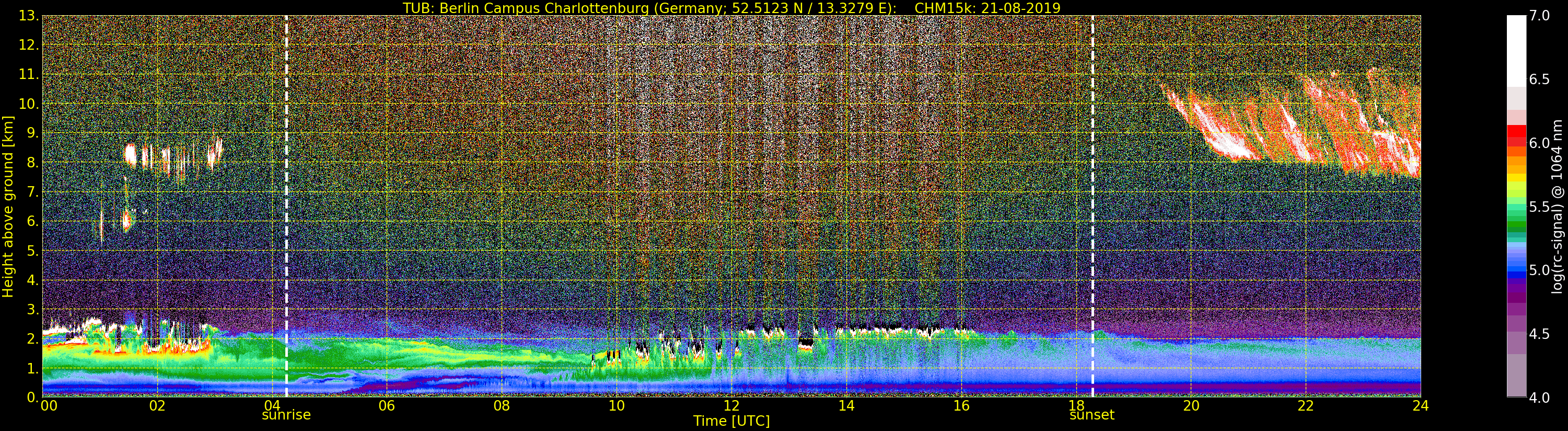
Task: Click colorbar tick label '5.5'
Action: coord(1539,207)
